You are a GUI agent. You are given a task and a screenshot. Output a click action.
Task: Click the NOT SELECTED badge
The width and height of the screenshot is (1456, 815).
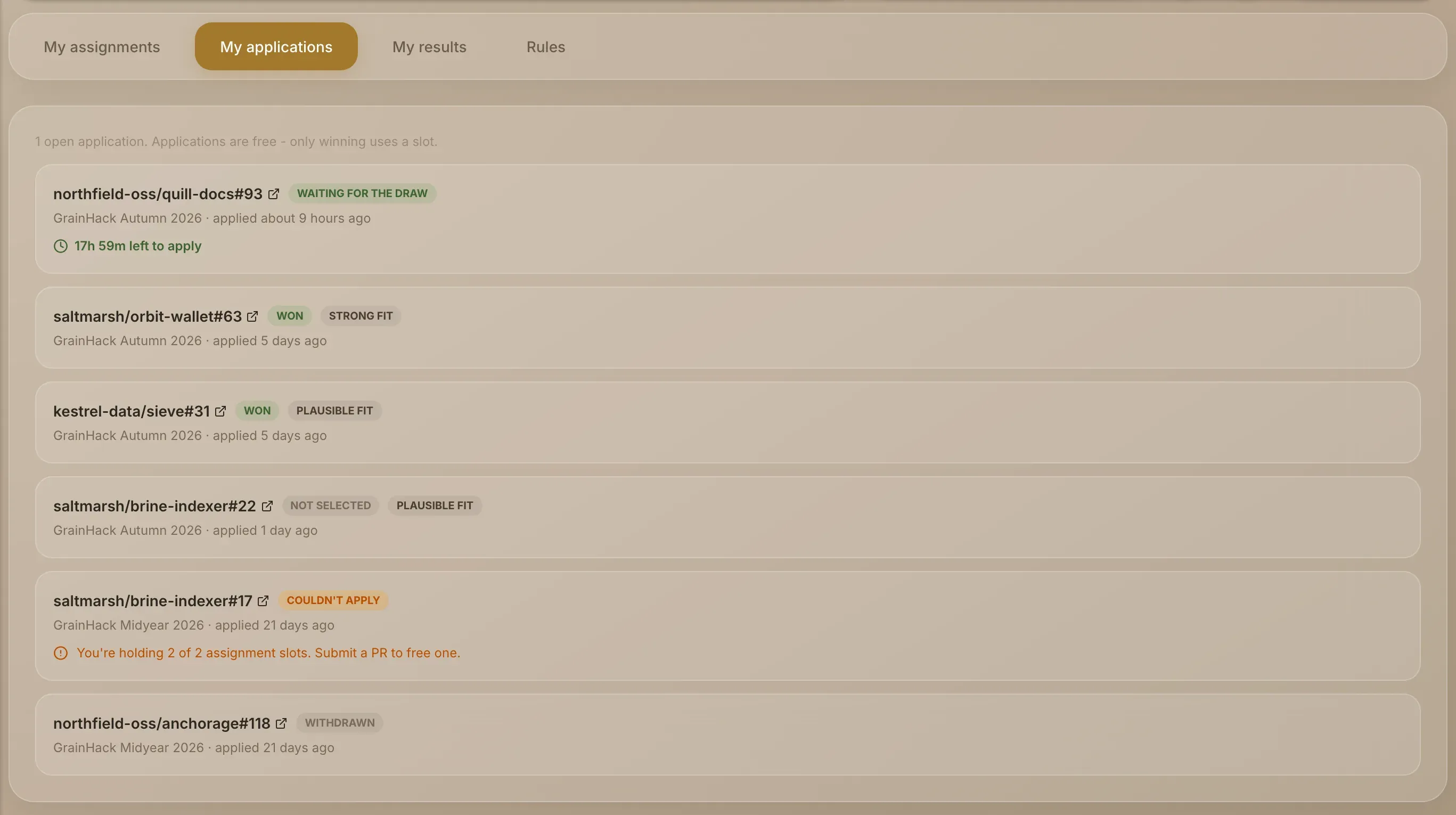pyautogui.click(x=331, y=506)
